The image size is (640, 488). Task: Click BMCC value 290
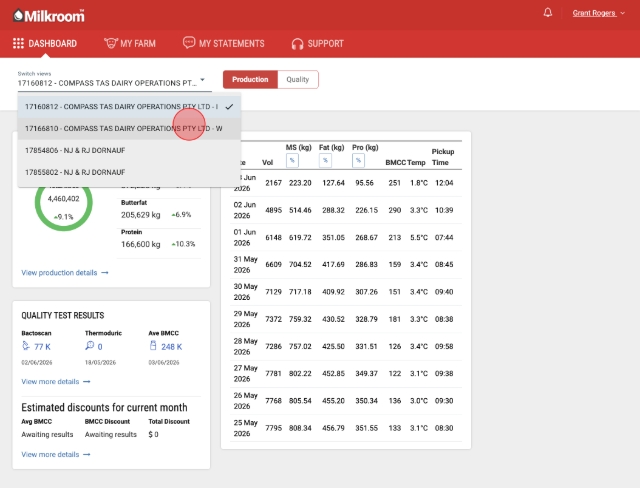click(395, 210)
